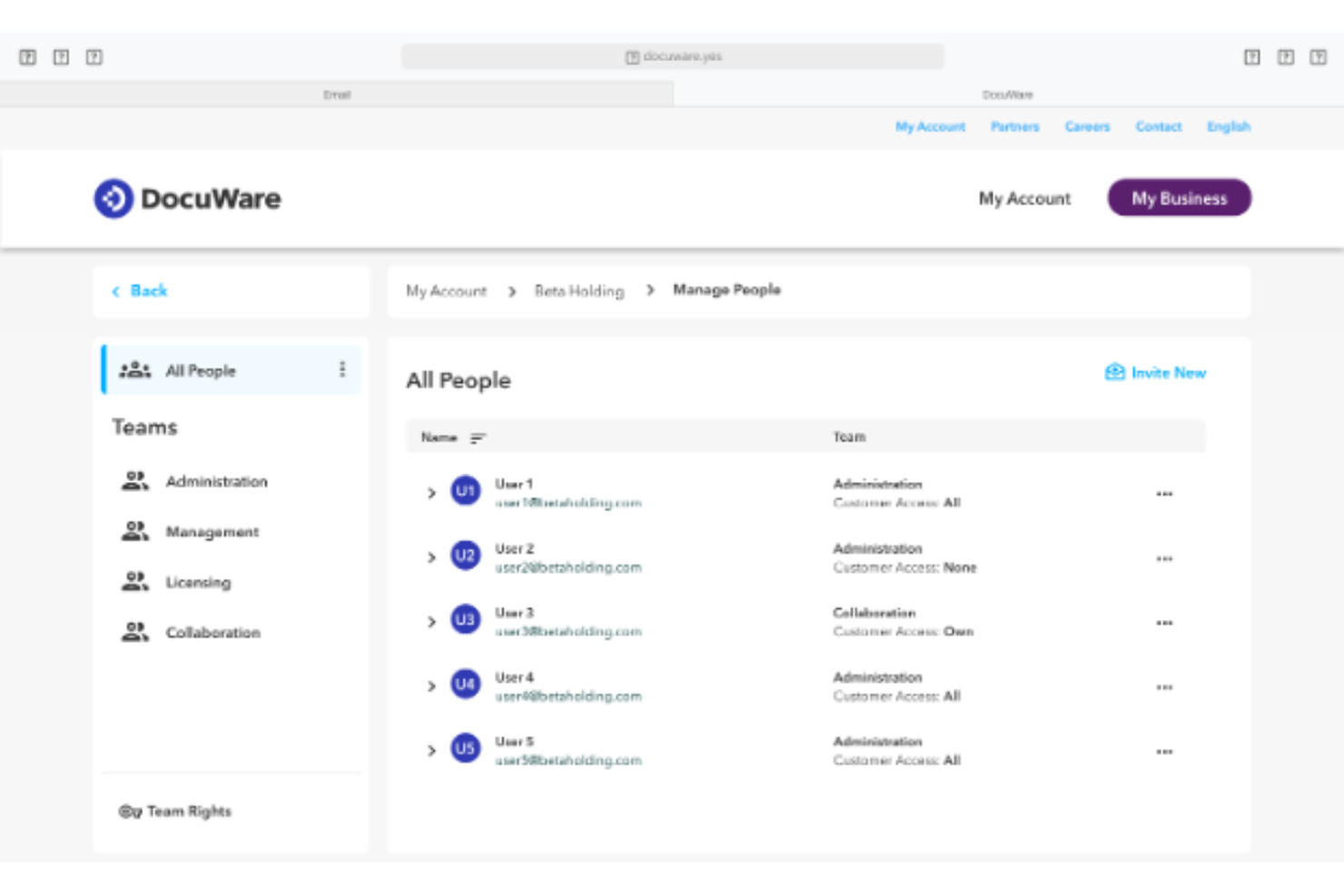
Task: Click the user1@betaholding.com email
Action: tap(568, 503)
